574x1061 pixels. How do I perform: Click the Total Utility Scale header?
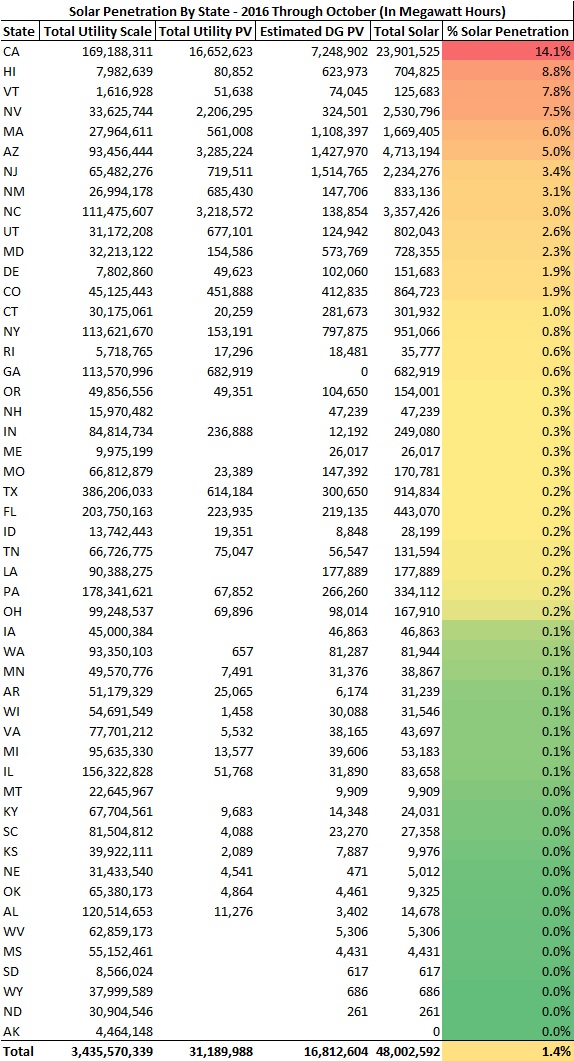coord(97,32)
